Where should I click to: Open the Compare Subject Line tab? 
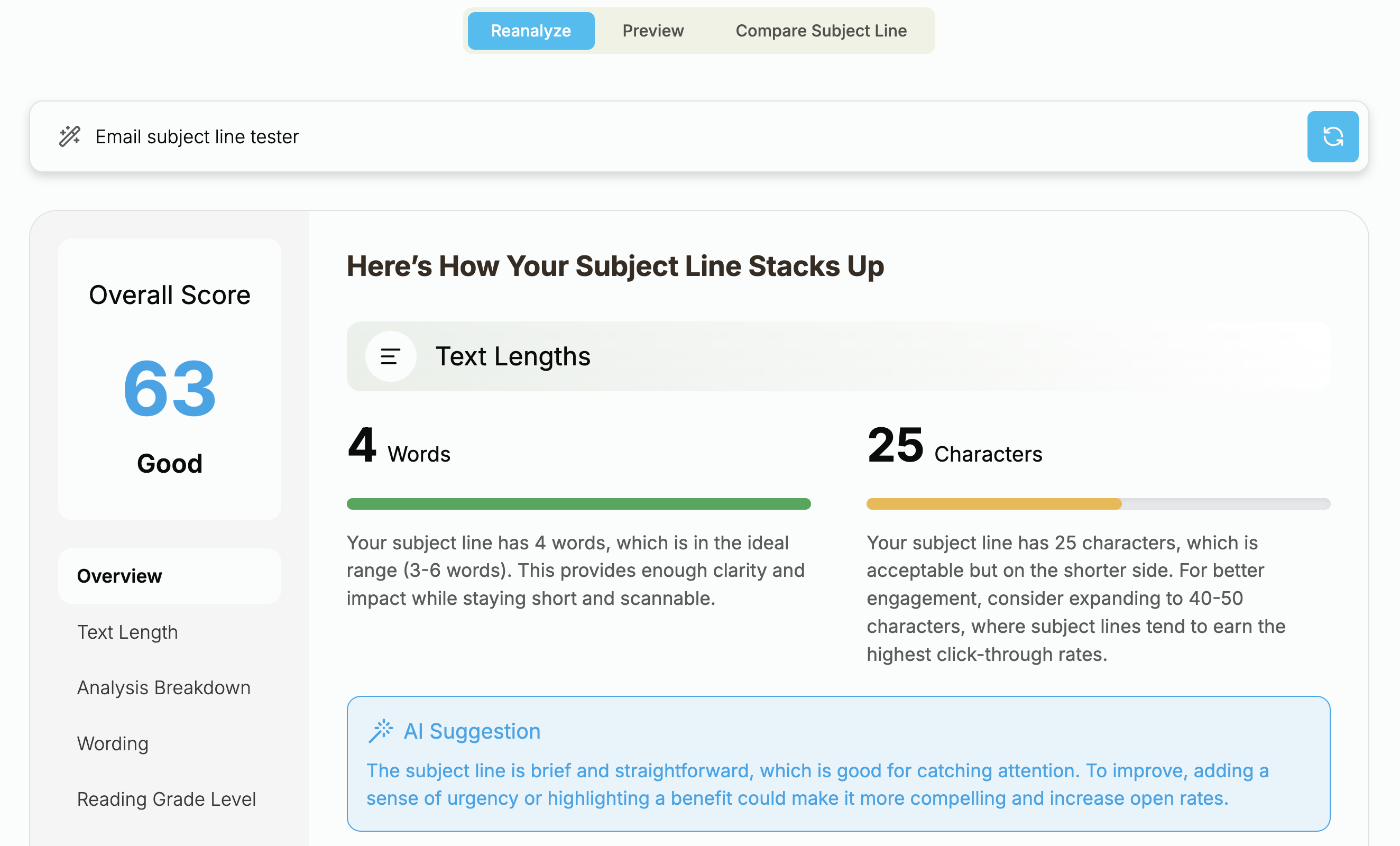pos(821,31)
